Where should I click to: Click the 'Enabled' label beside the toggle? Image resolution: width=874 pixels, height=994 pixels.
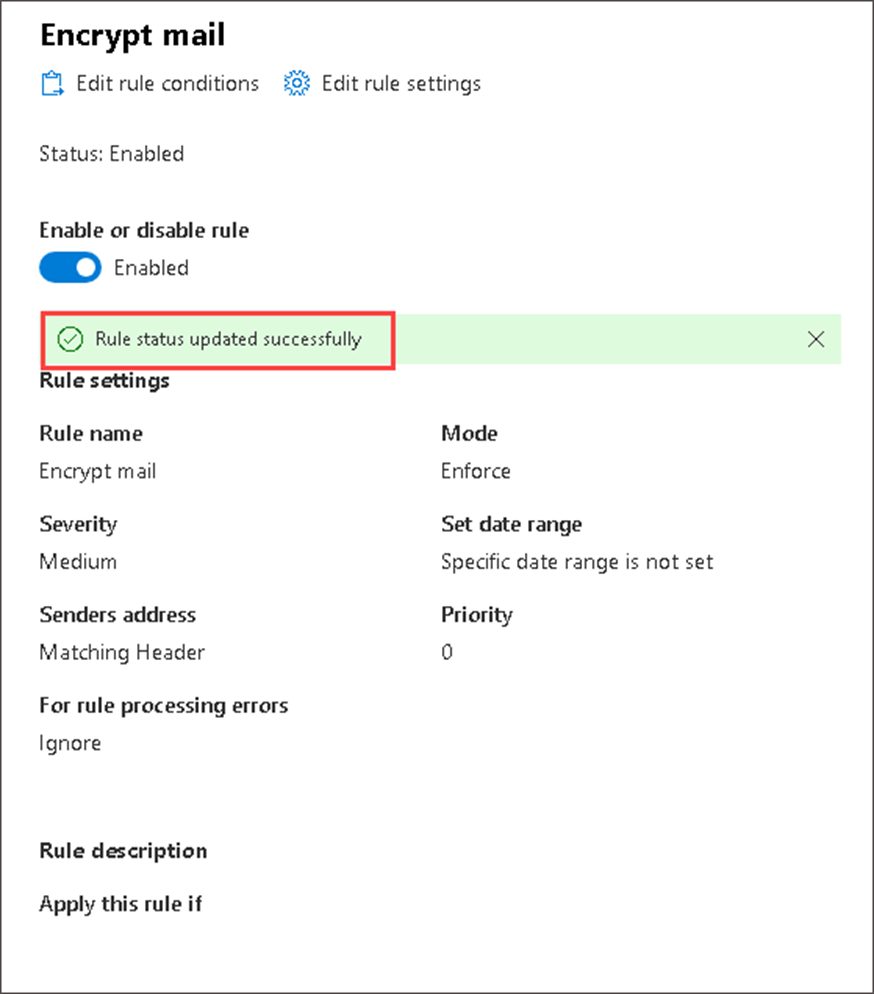[x=151, y=268]
